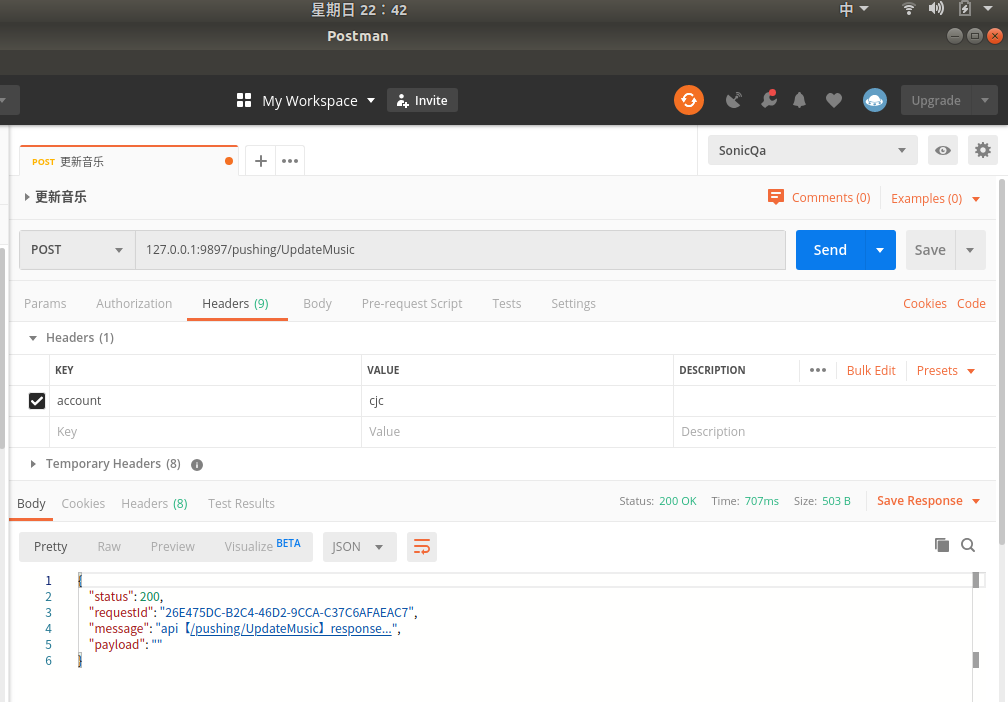Open the Save Response dropdown

tap(928, 501)
